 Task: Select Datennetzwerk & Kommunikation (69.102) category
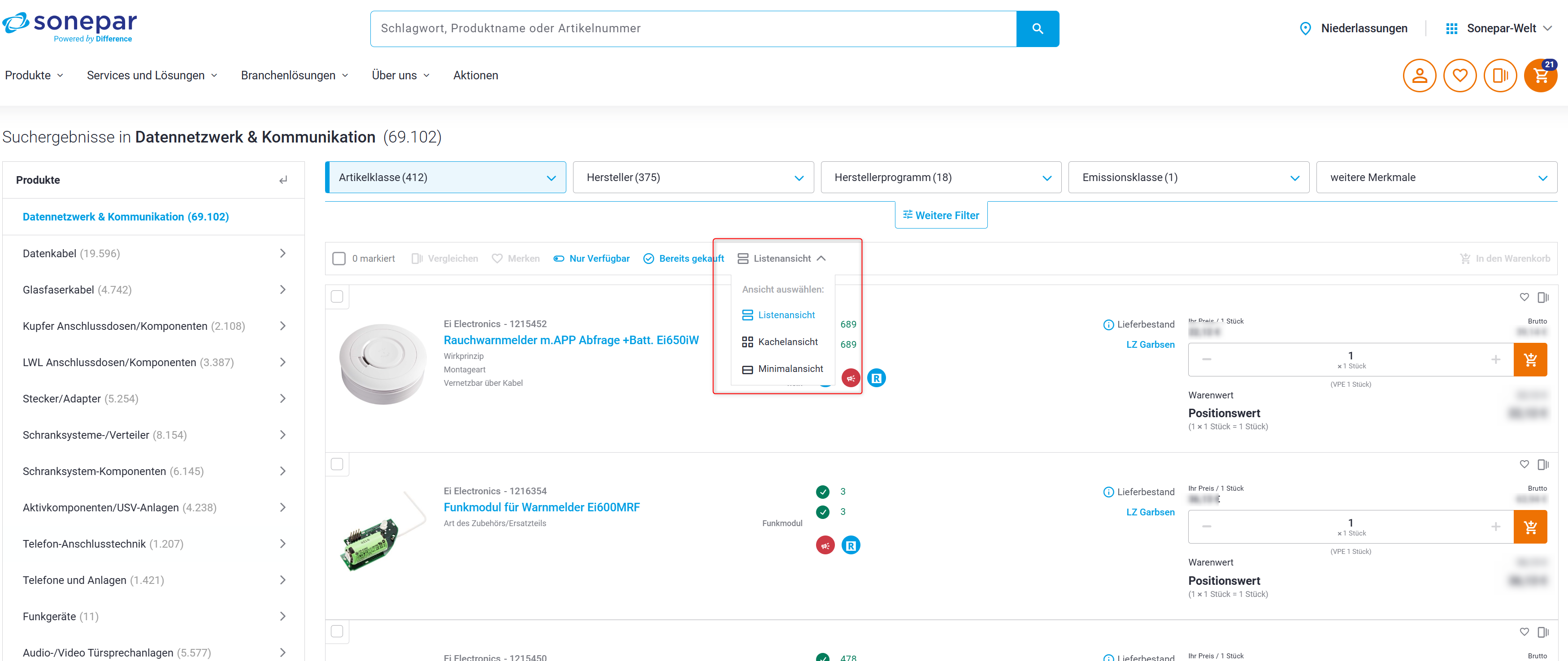[x=126, y=217]
